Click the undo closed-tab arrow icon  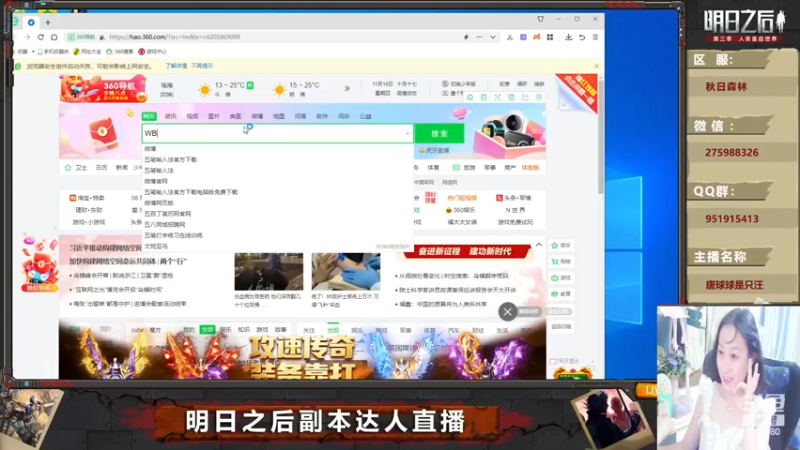coord(582,37)
